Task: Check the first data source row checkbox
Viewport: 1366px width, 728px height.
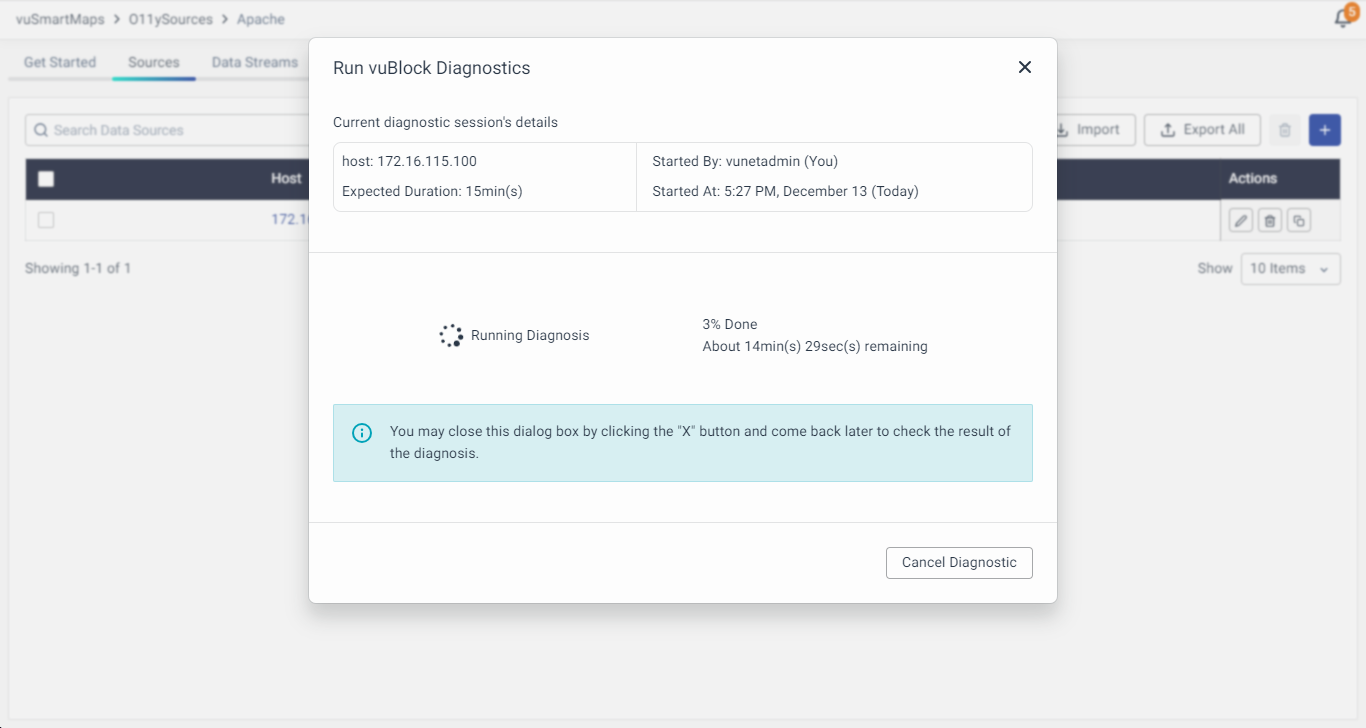Action: (46, 220)
